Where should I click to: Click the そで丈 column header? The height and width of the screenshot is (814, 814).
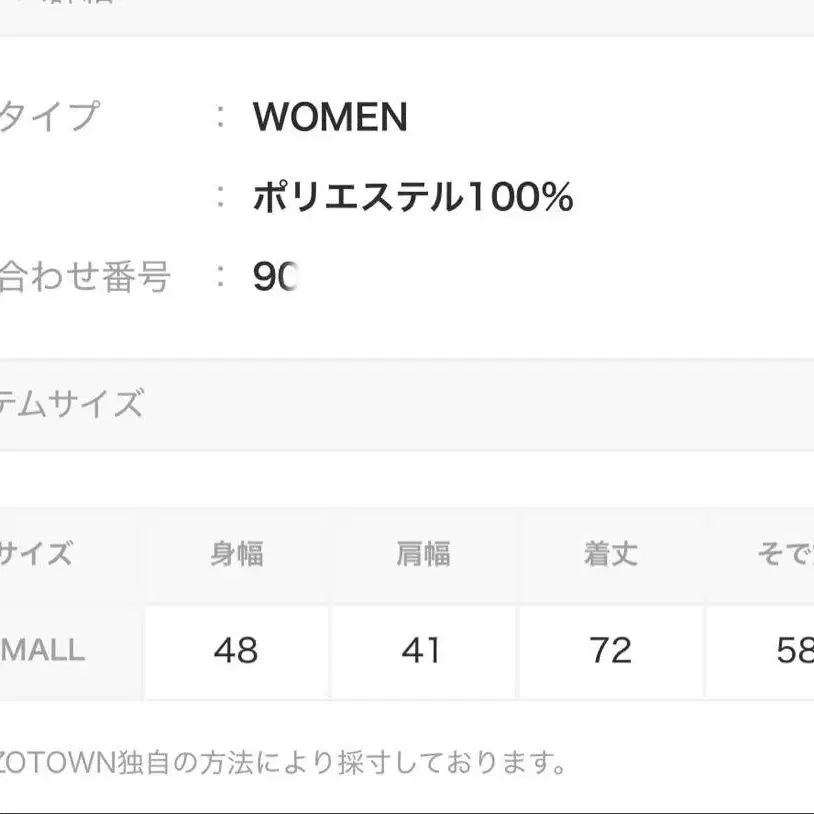(x=785, y=554)
